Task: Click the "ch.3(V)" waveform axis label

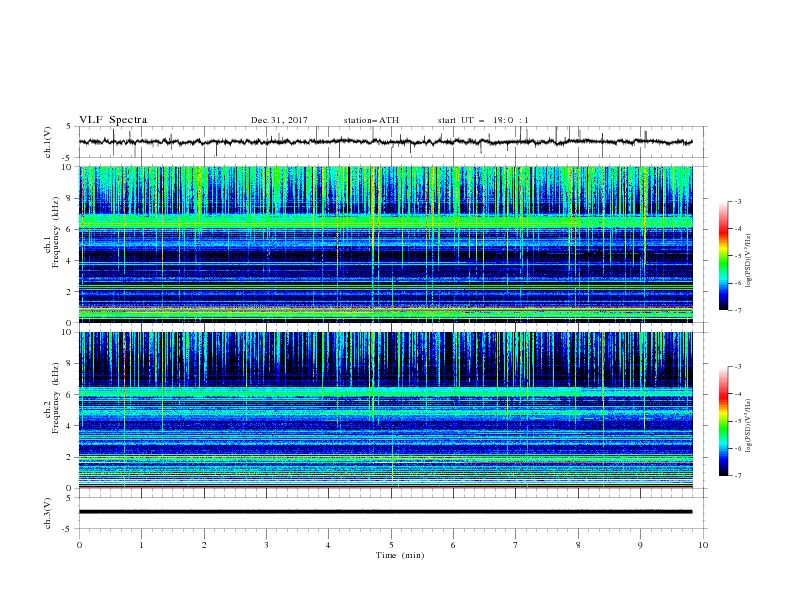Action: [48, 513]
